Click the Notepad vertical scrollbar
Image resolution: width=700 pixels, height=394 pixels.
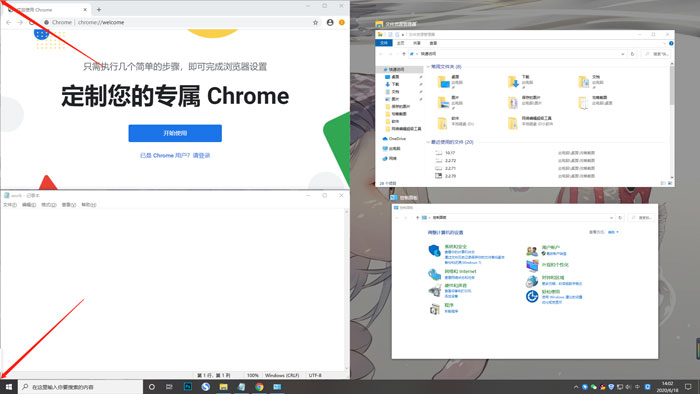(347, 290)
